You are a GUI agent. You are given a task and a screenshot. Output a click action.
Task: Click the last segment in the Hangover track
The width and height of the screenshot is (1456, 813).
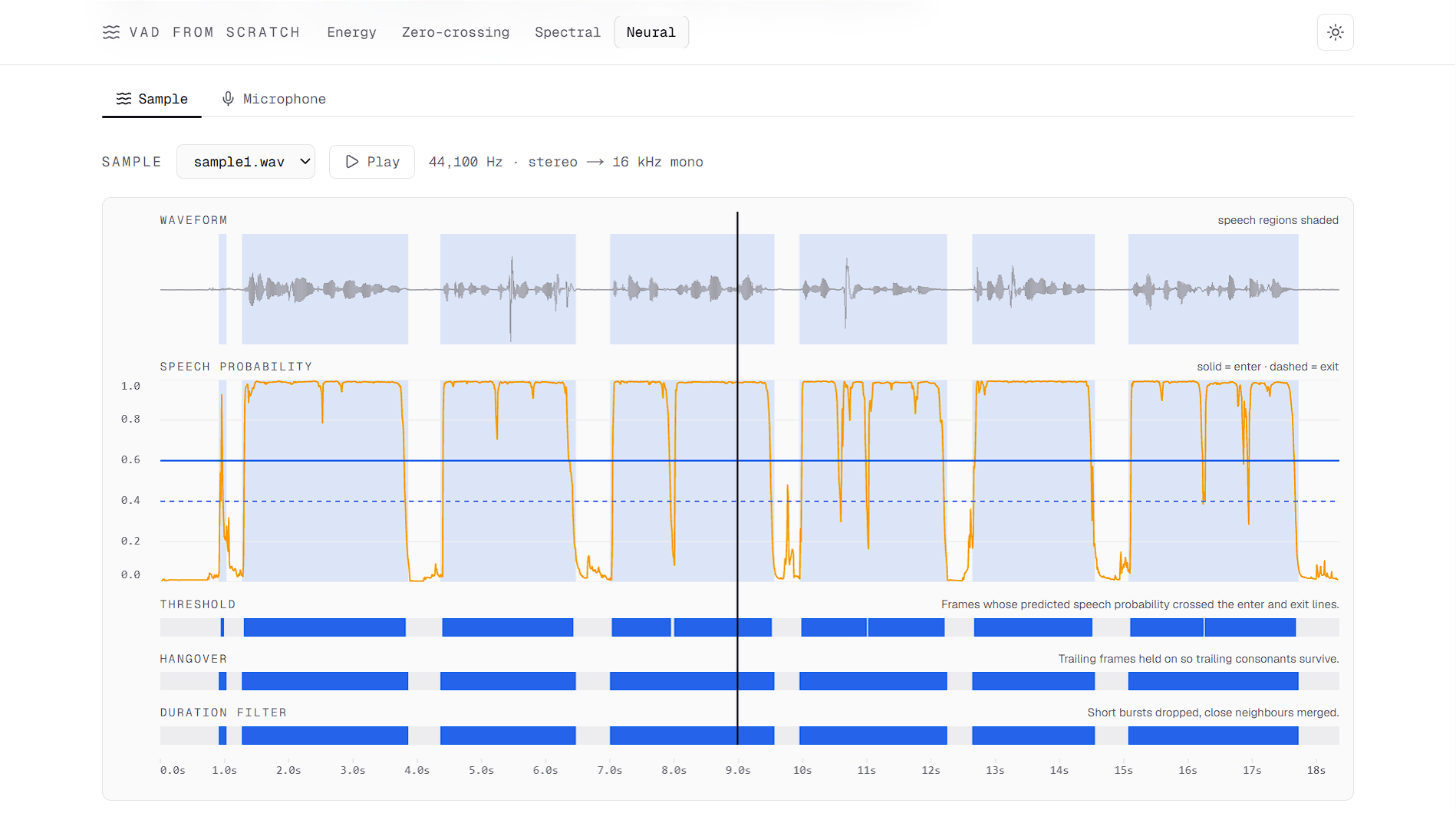point(1213,681)
